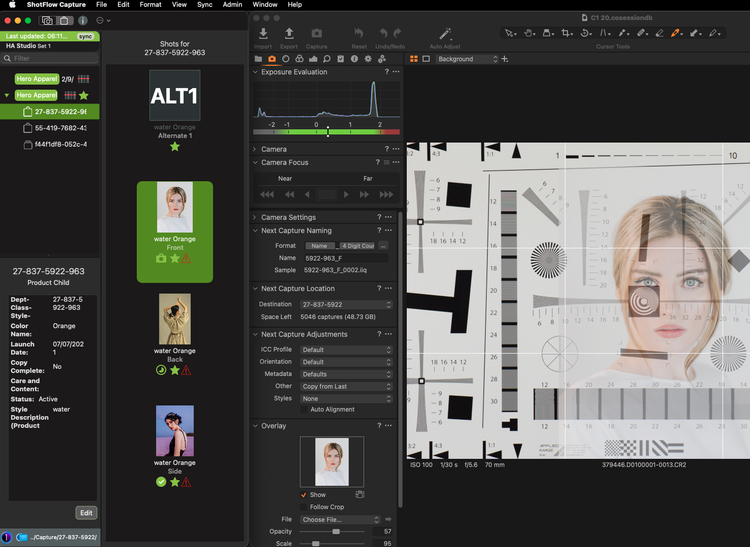The height and width of the screenshot is (547, 750).
Task: Open the ICC Profile dropdown
Action: click(x=346, y=350)
